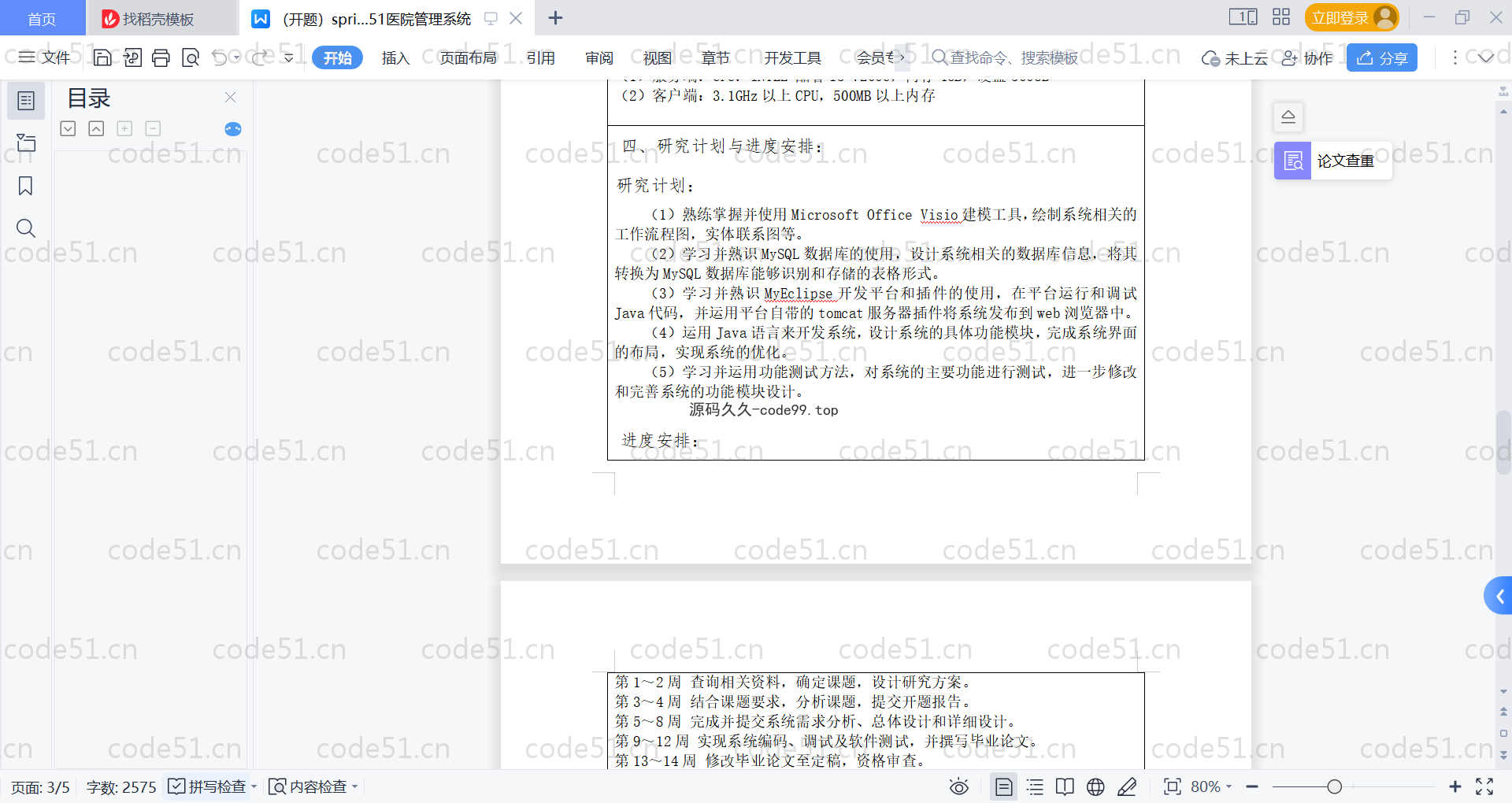1512x803 pixels.
Task: Open a new tab with plus icon
Action: [555, 18]
